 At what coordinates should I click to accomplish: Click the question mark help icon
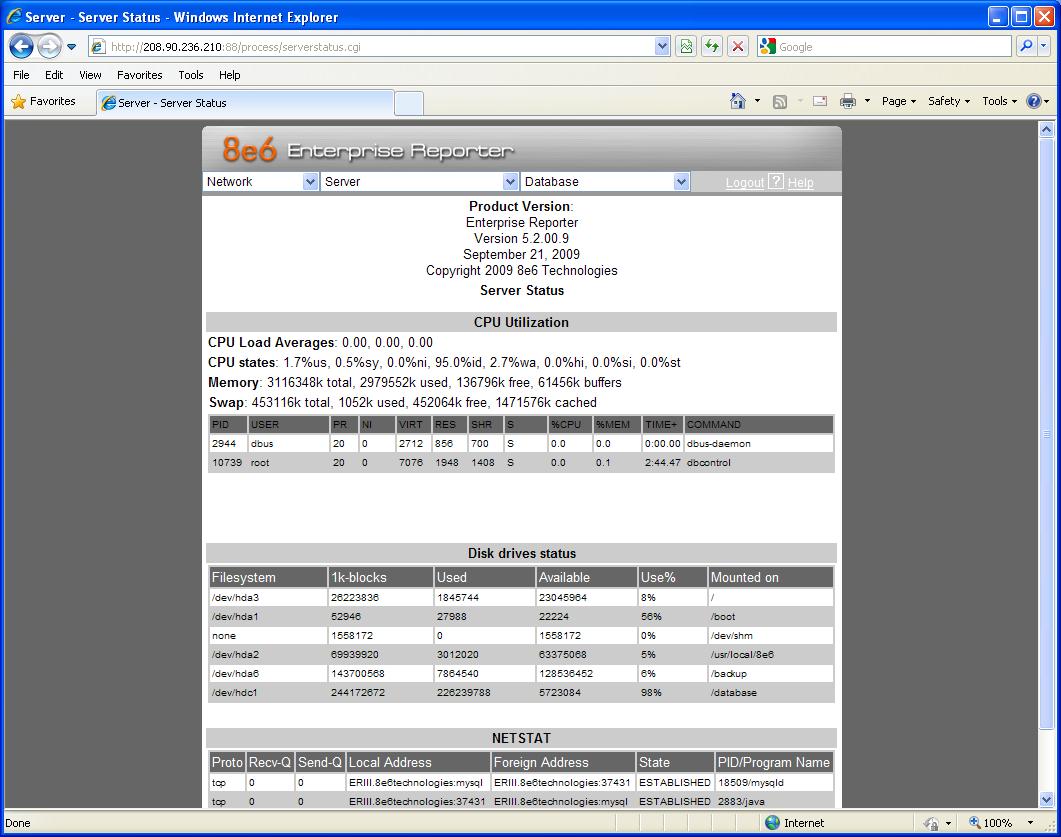point(776,182)
